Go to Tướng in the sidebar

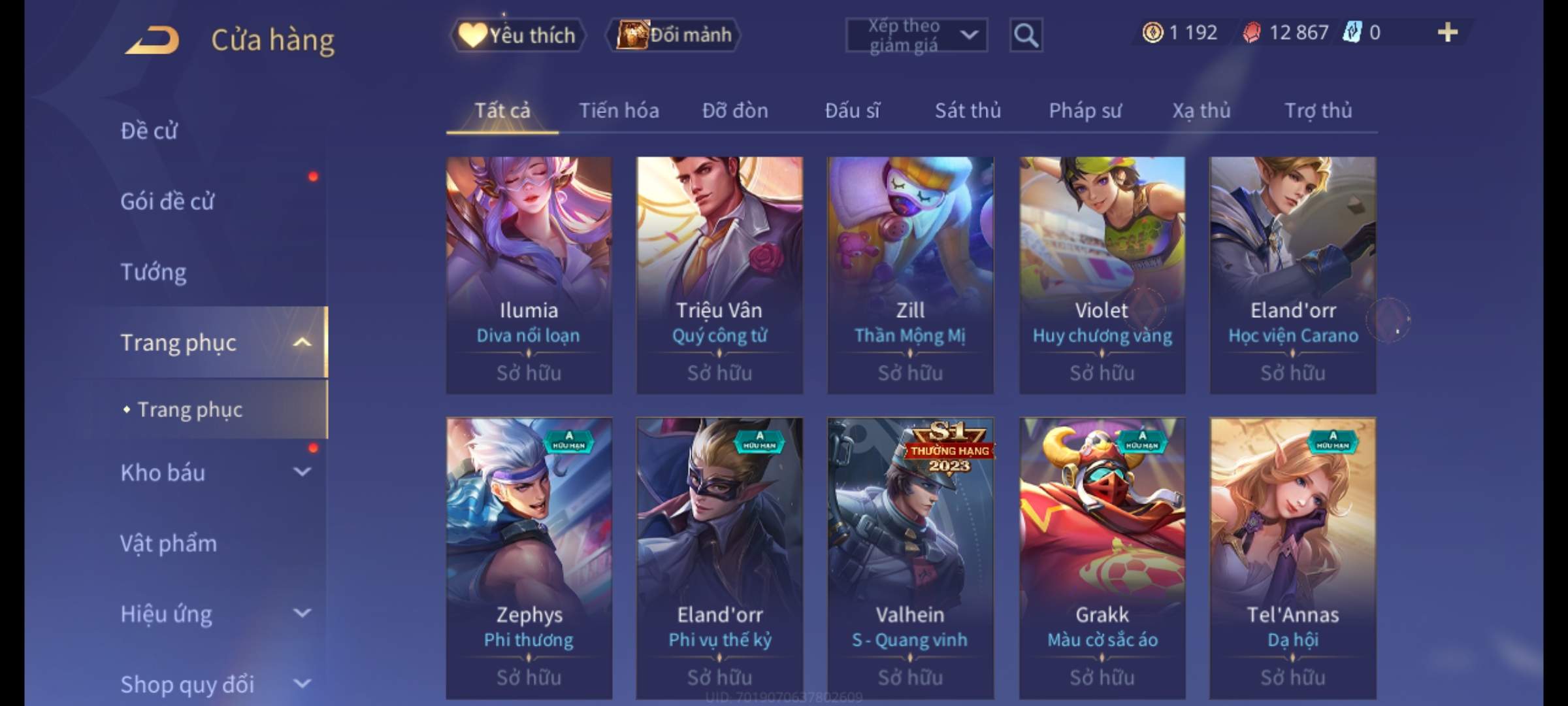tap(153, 272)
